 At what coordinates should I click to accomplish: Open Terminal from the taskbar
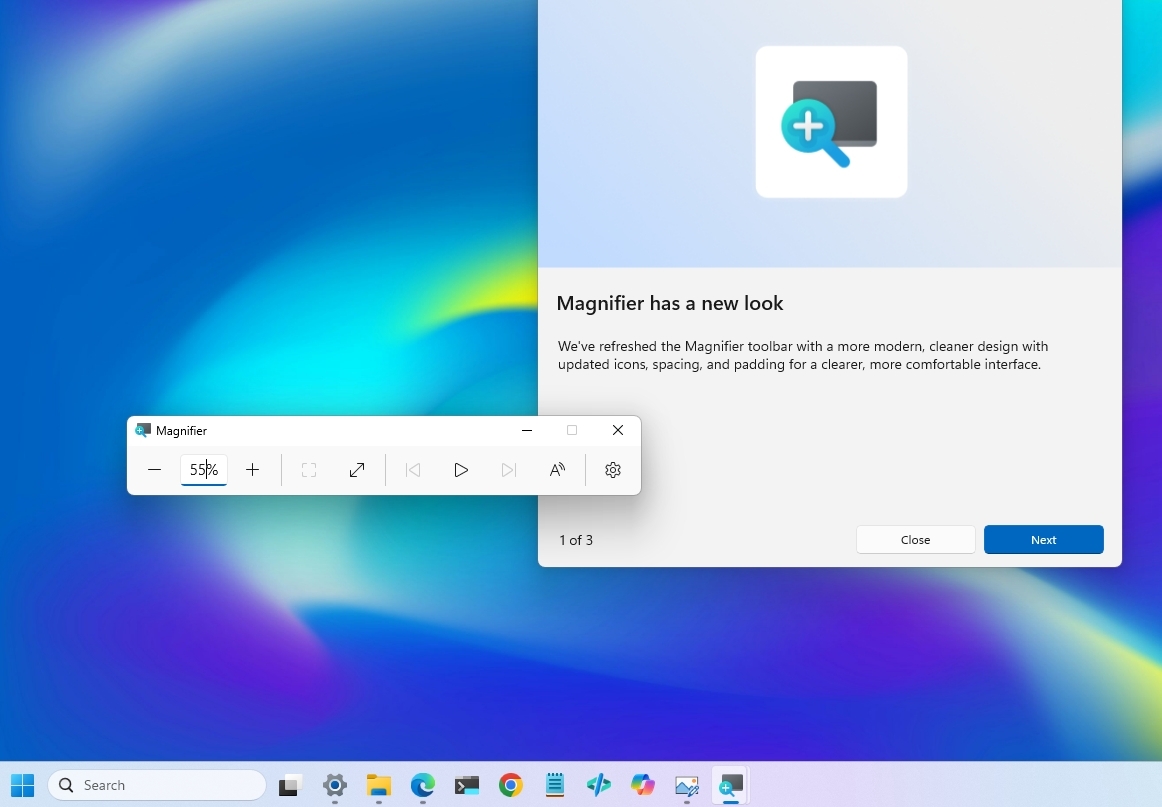pyautogui.click(x=467, y=786)
